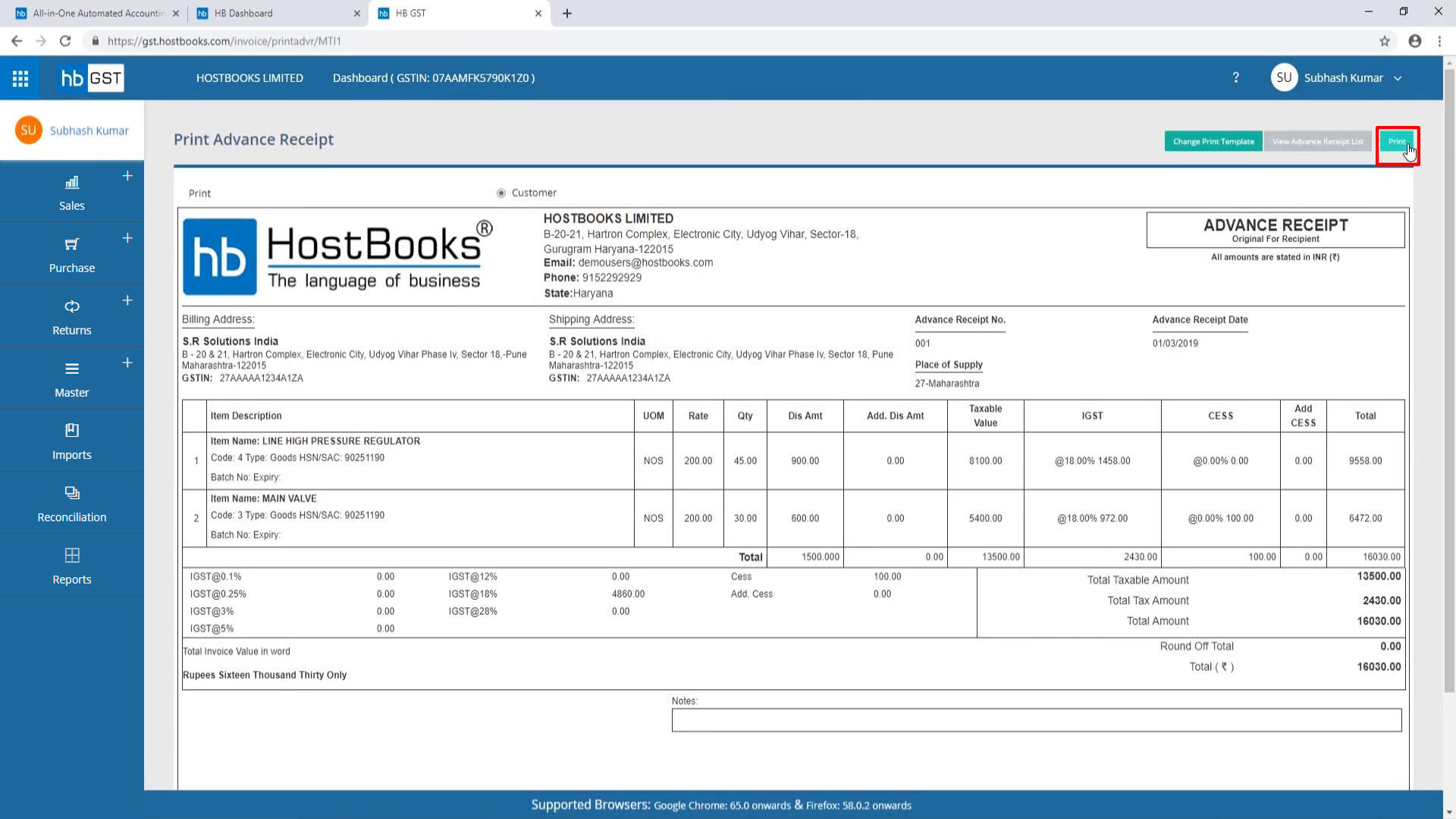Viewport: 1456px width, 819px height.
Task: Click the row total 6472.00
Action: (1366, 519)
